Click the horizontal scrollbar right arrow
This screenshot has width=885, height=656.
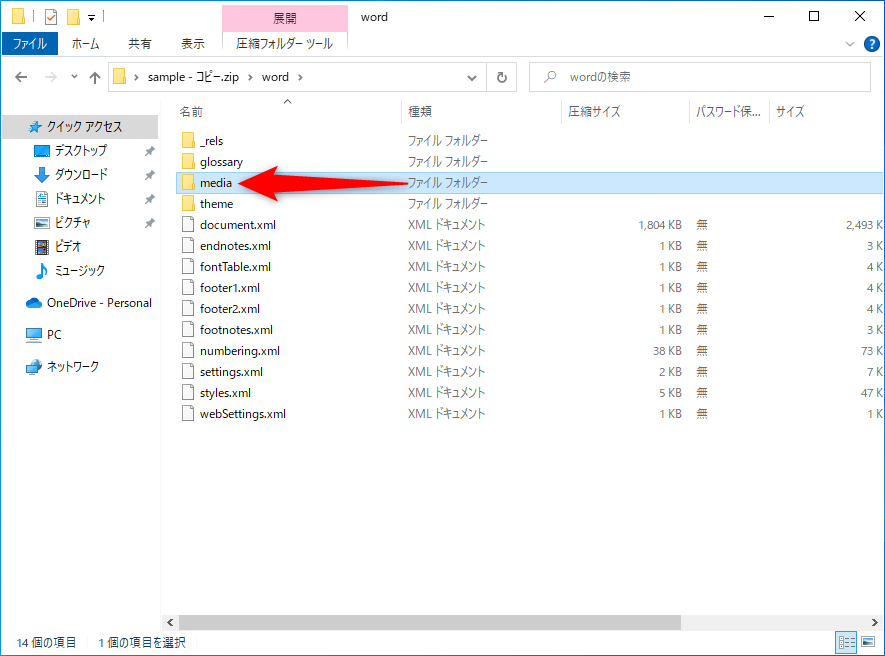click(874, 622)
